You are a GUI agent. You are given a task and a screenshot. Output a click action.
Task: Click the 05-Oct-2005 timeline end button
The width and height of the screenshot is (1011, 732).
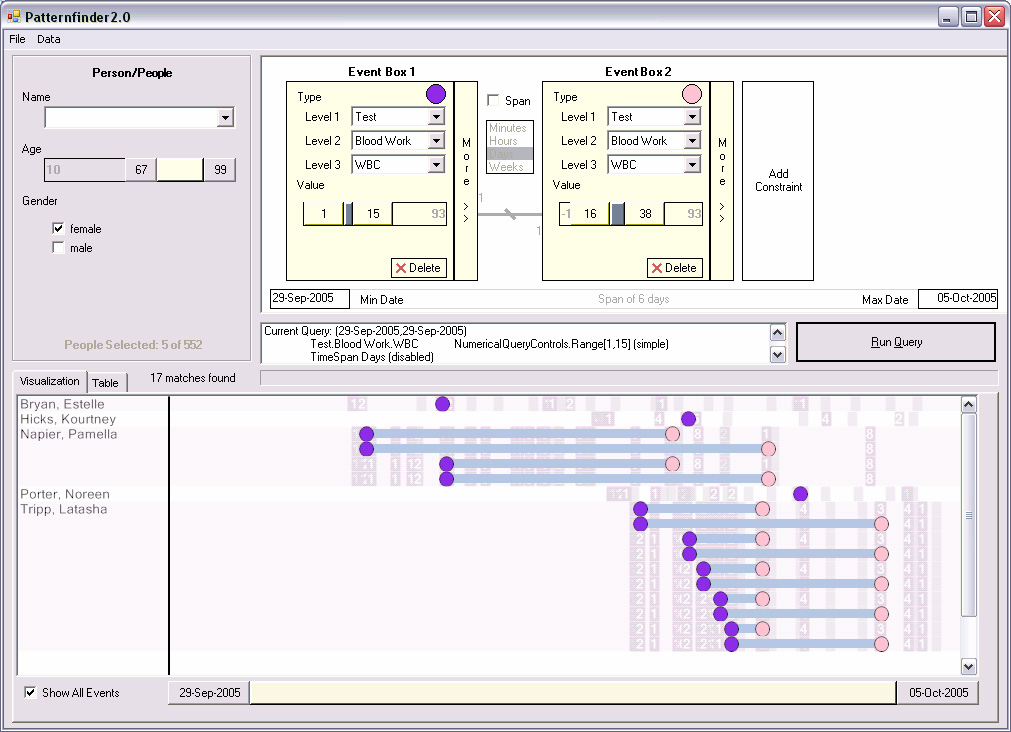[x=938, y=693]
